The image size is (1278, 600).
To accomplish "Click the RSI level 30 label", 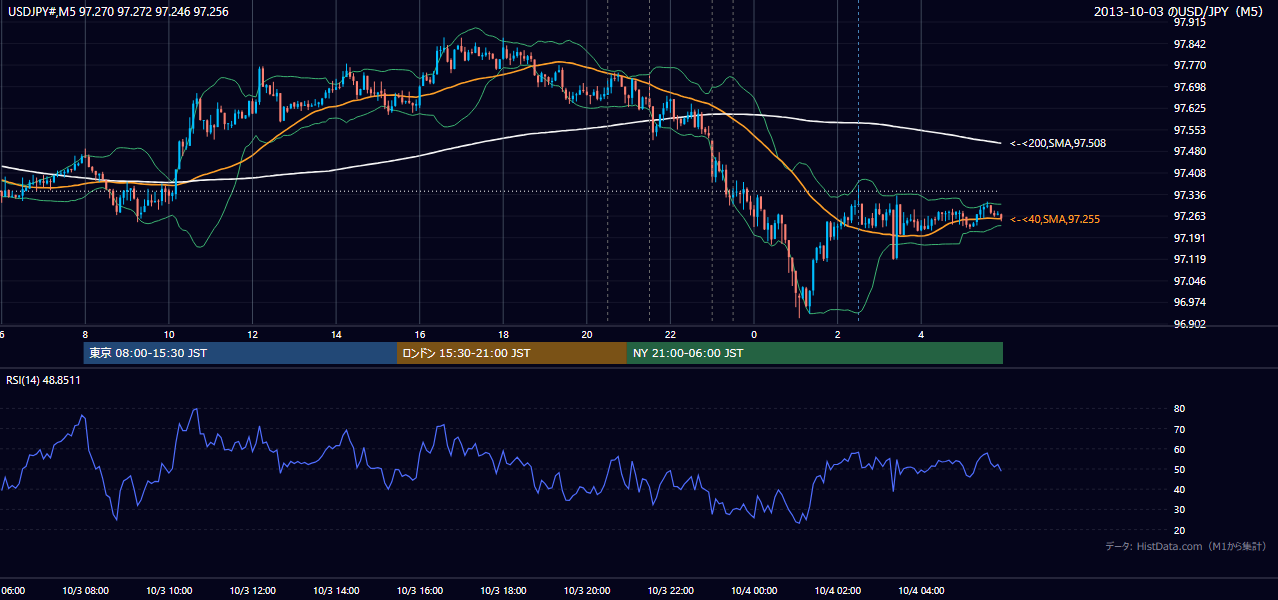I will [x=1179, y=510].
